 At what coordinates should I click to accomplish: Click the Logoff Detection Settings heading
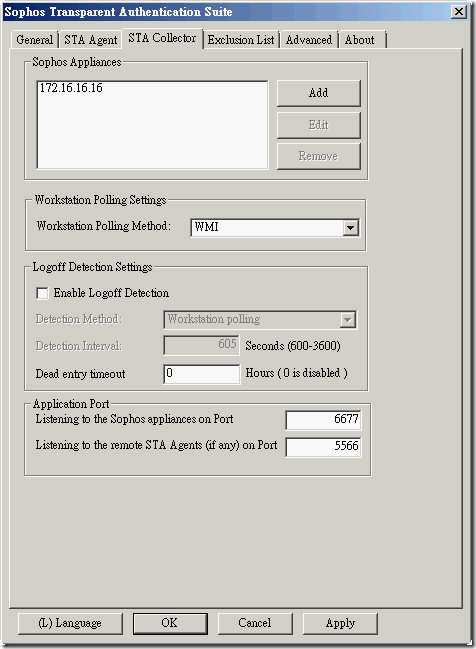[93, 267]
